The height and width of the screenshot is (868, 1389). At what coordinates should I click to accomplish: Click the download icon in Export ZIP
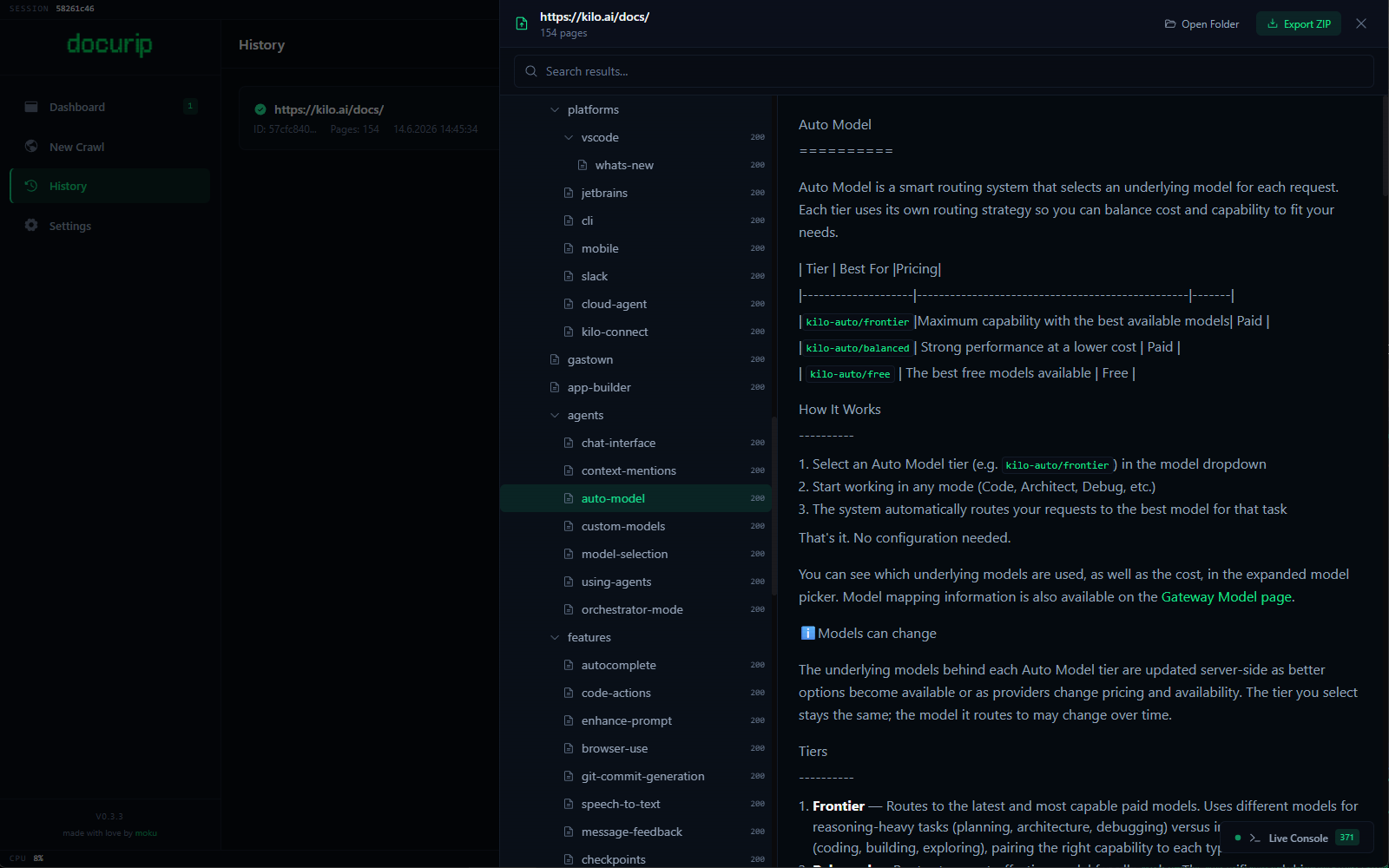(1273, 24)
